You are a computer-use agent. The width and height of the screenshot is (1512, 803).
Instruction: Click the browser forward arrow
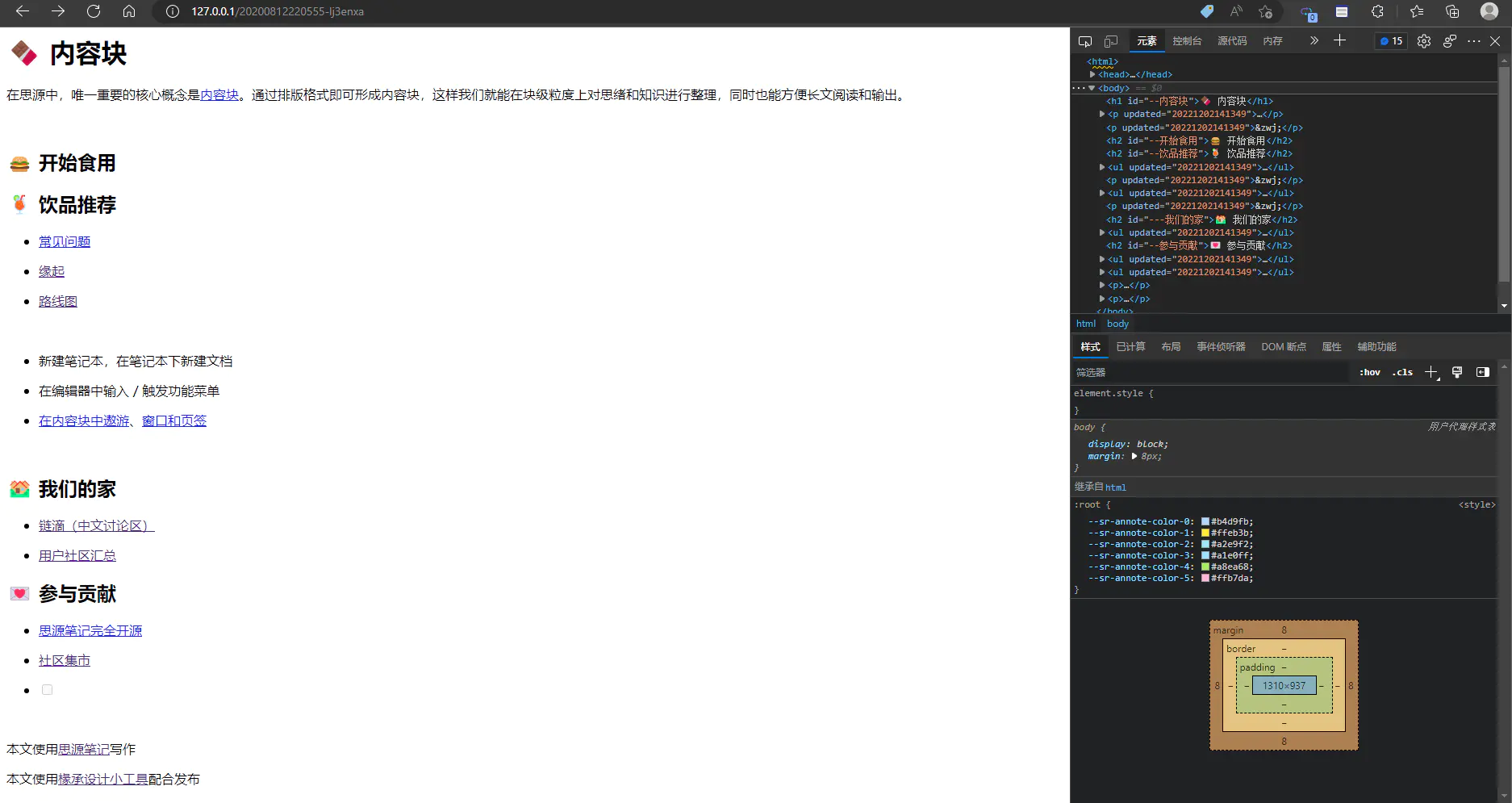(58, 11)
